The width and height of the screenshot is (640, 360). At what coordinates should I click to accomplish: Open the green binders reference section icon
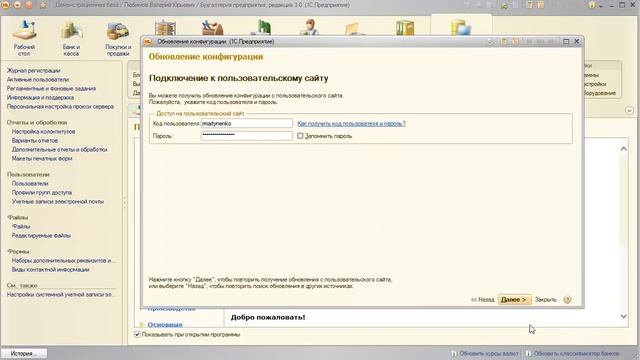click(405, 28)
